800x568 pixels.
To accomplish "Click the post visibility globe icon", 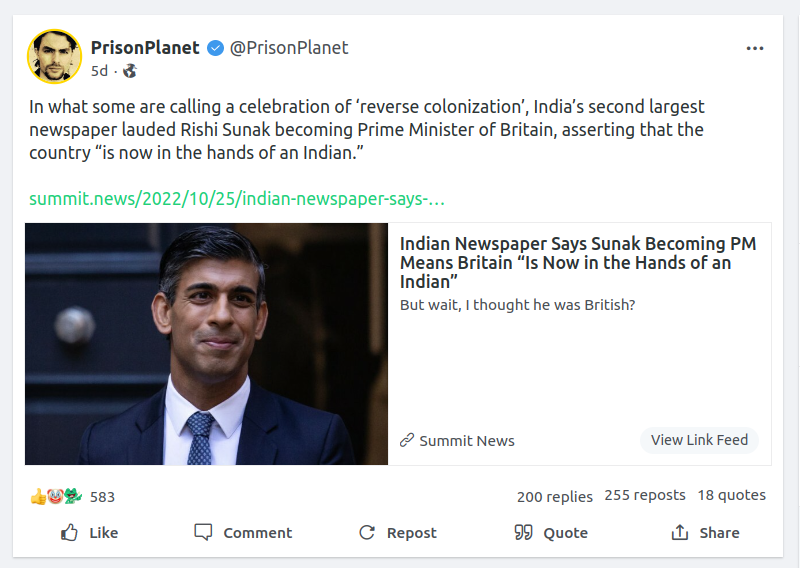I will (x=130, y=71).
